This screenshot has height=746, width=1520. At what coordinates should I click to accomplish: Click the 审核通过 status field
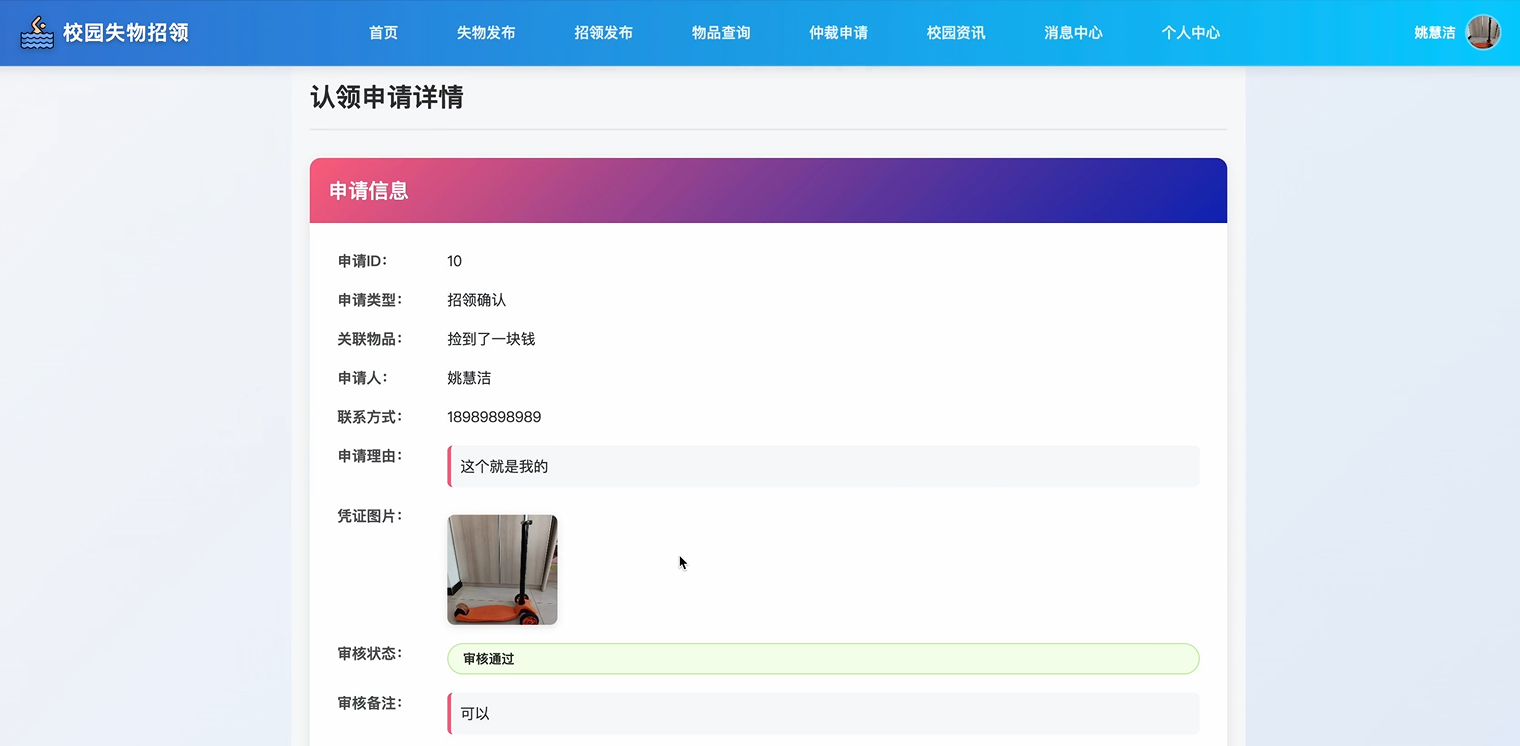(822, 658)
